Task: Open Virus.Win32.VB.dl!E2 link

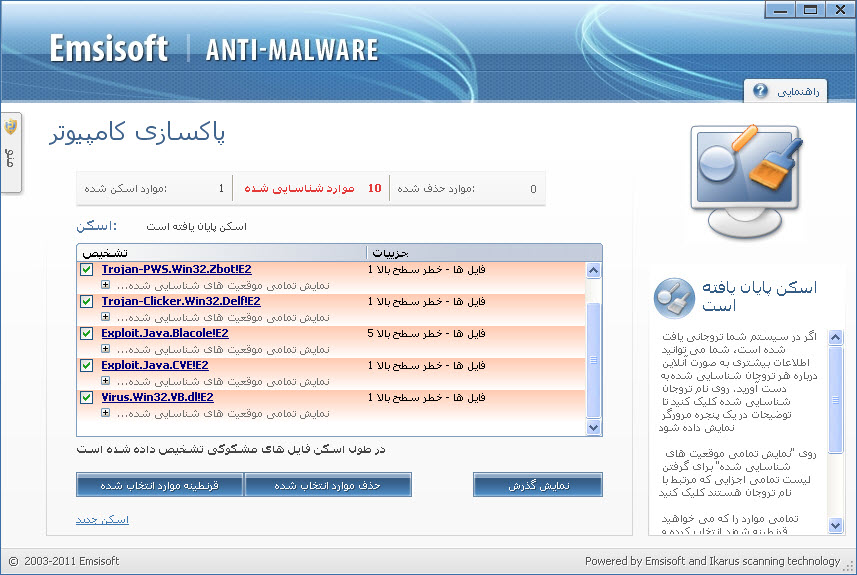Action: click(x=157, y=397)
